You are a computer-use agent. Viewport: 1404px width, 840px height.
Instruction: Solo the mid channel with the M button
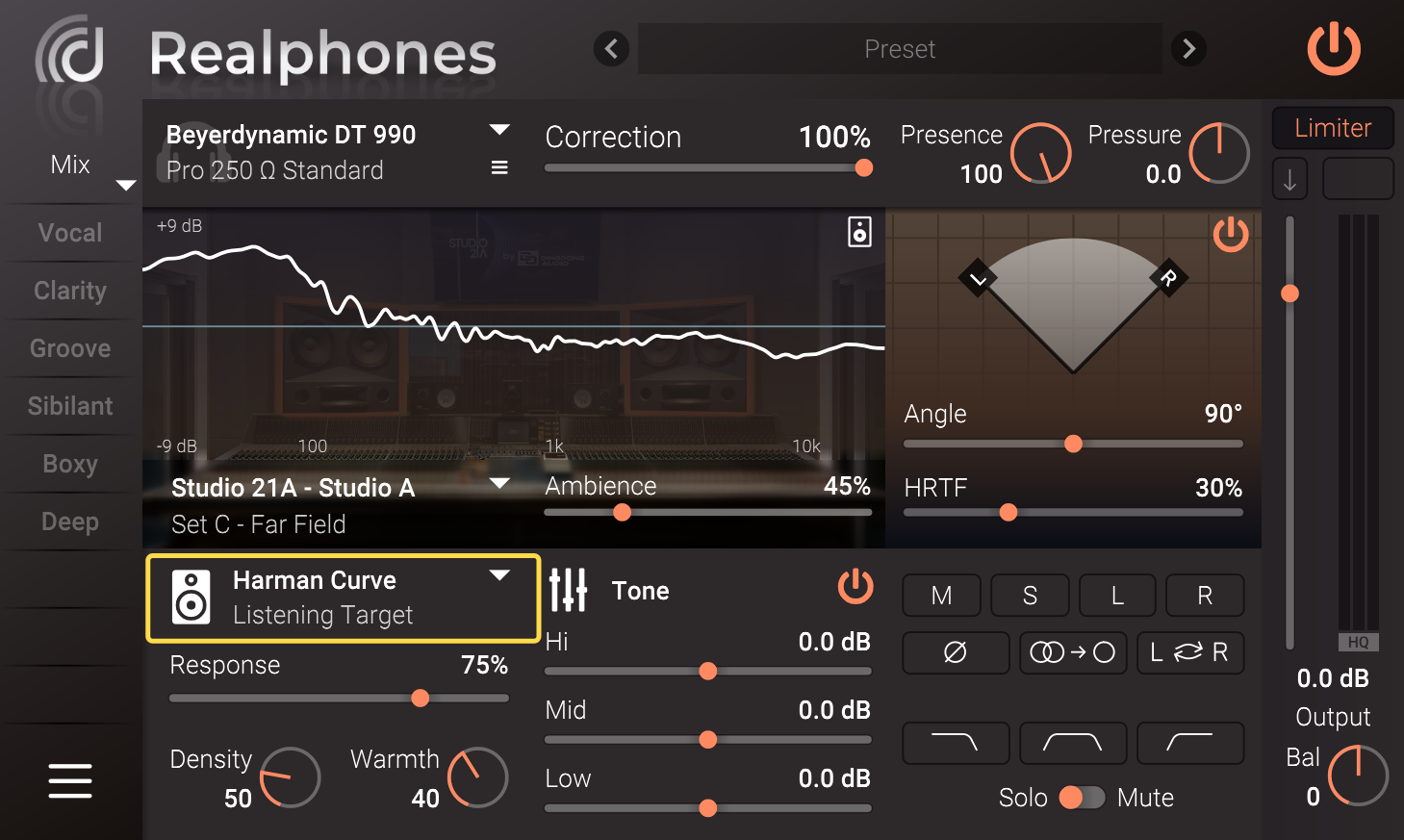[x=941, y=596]
